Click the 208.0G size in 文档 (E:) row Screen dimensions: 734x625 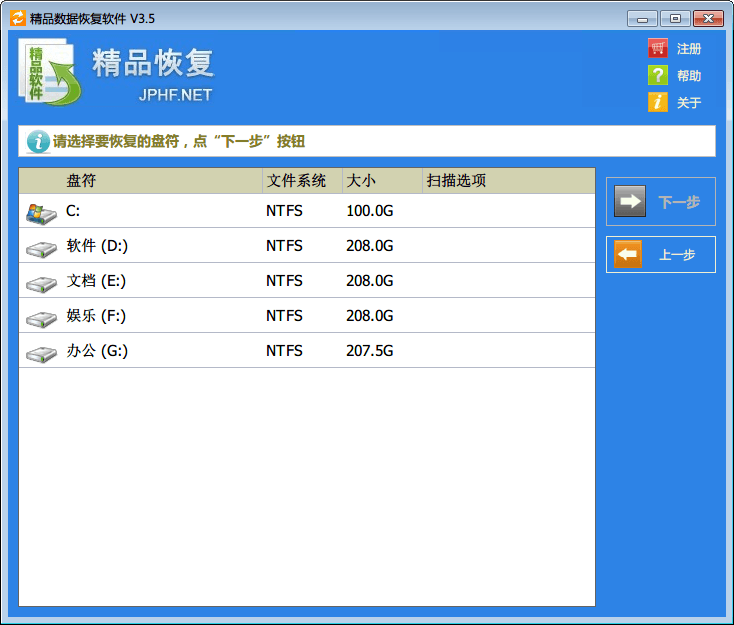point(369,281)
